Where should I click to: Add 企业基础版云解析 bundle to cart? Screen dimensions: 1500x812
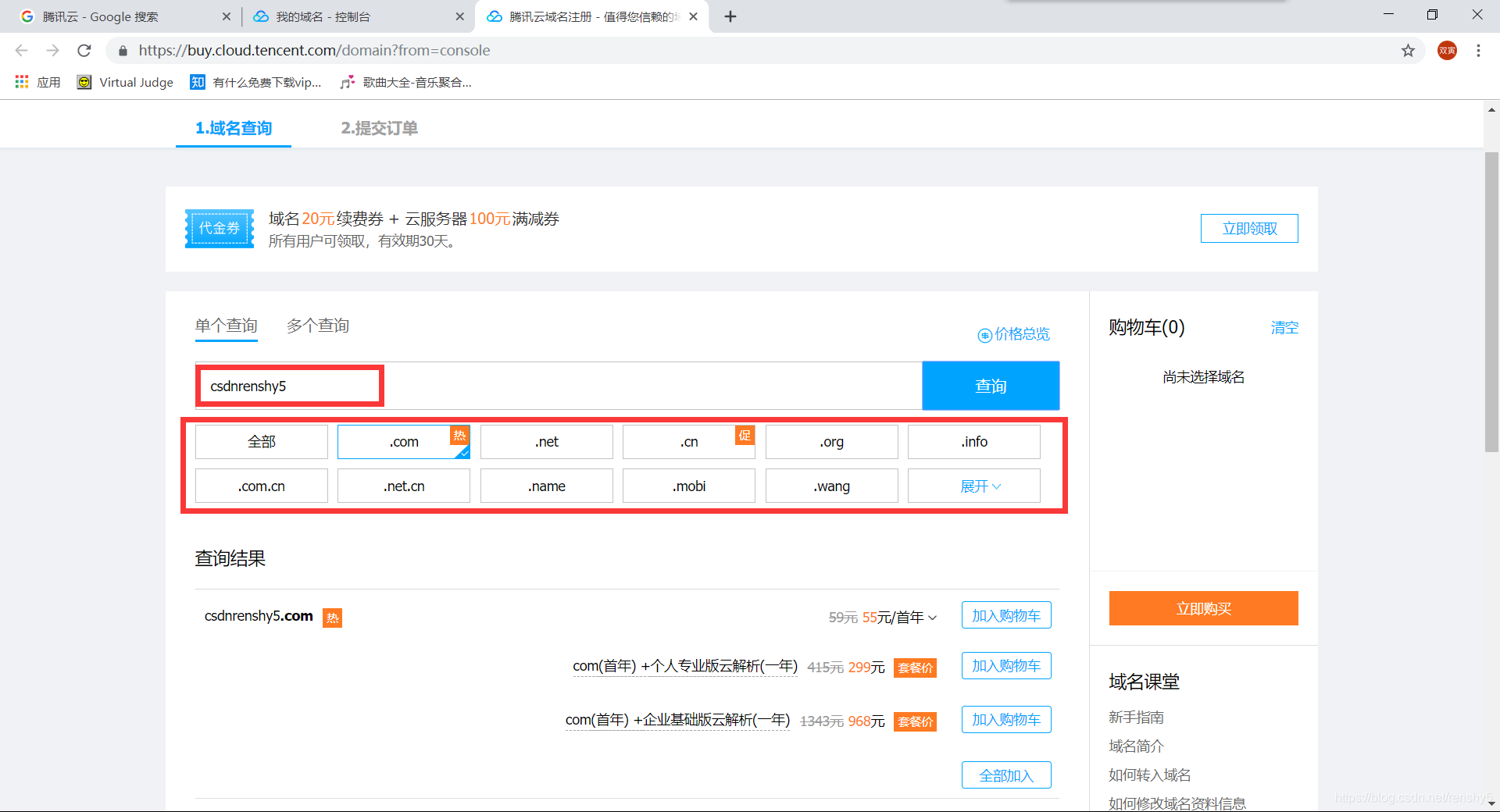pyautogui.click(x=1006, y=720)
